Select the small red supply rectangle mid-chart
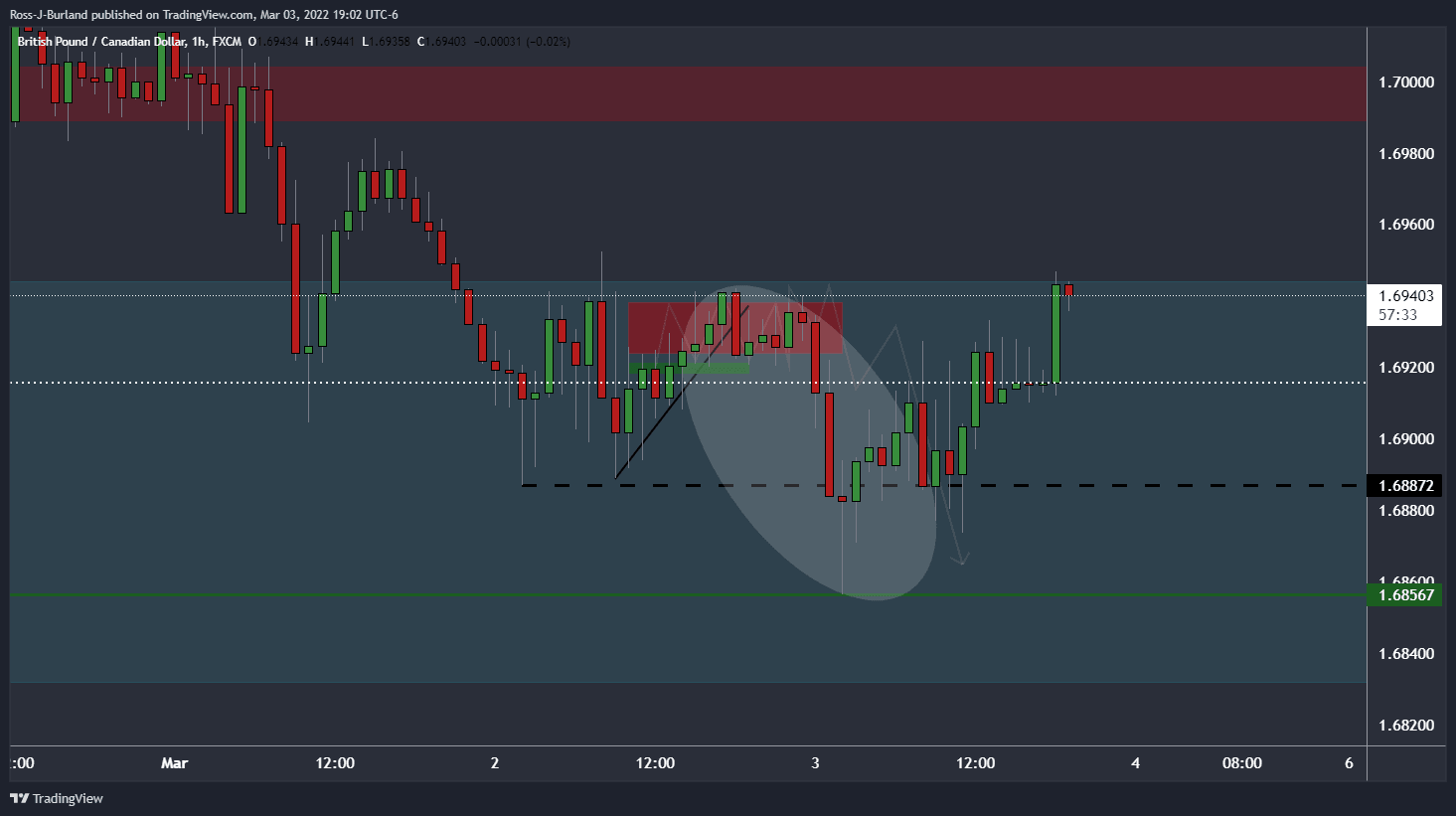1456x816 pixels. 734,327
